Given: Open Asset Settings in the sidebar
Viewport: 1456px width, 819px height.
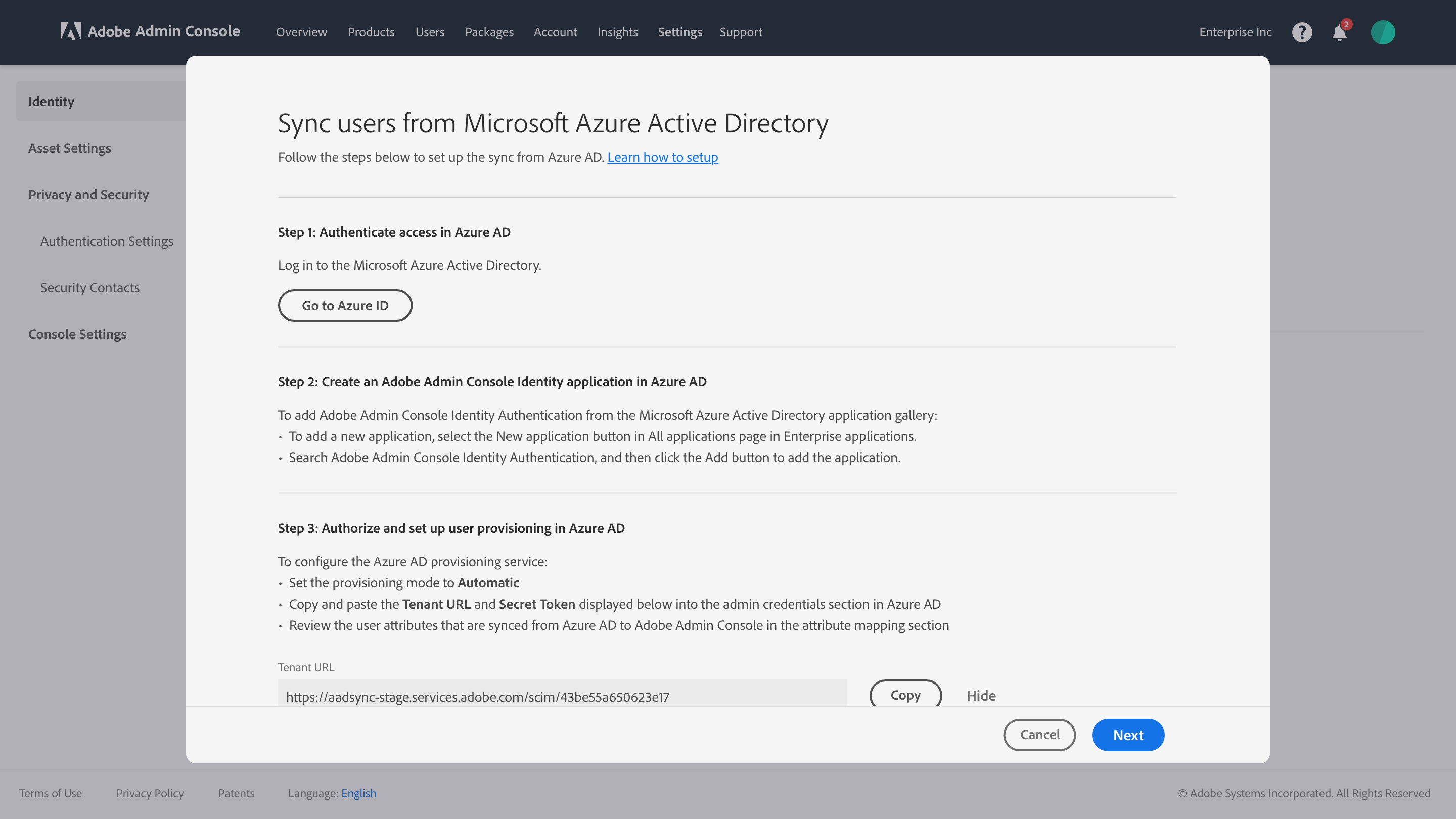Looking at the screenshot, I should [70, 148].
